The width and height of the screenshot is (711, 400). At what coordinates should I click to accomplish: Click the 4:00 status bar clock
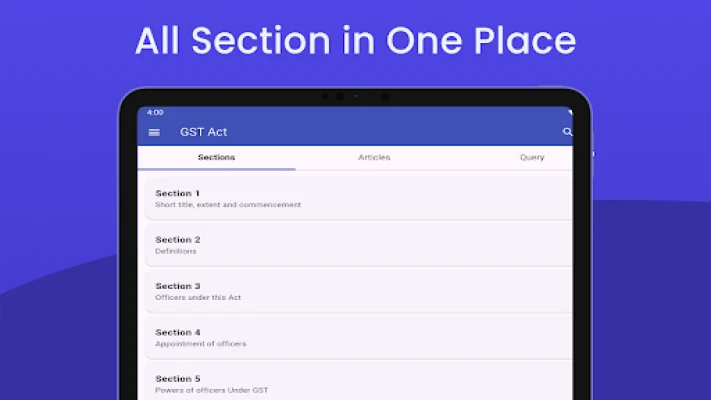(155, 112)
